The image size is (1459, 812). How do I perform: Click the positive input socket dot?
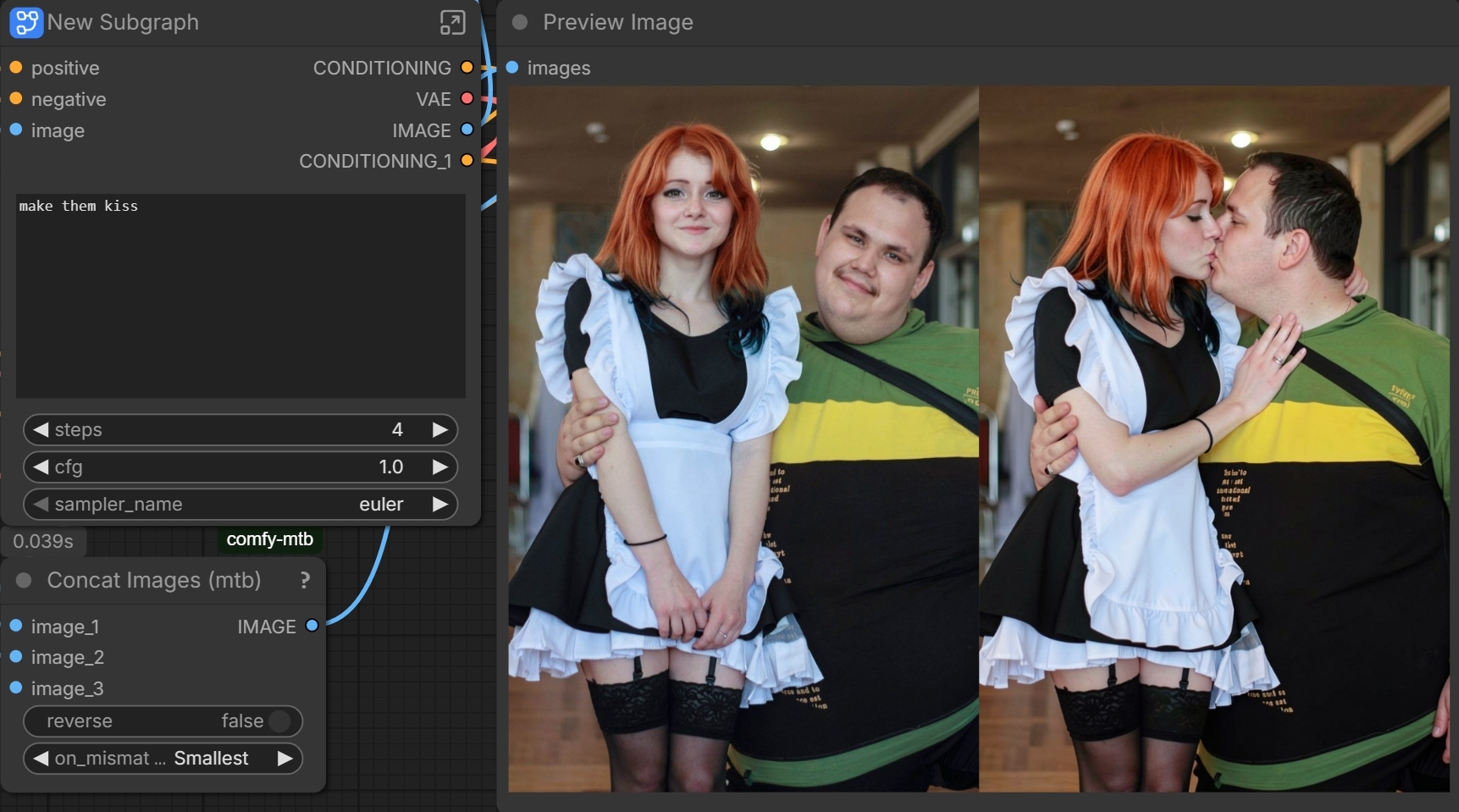(x=15, y=67)
